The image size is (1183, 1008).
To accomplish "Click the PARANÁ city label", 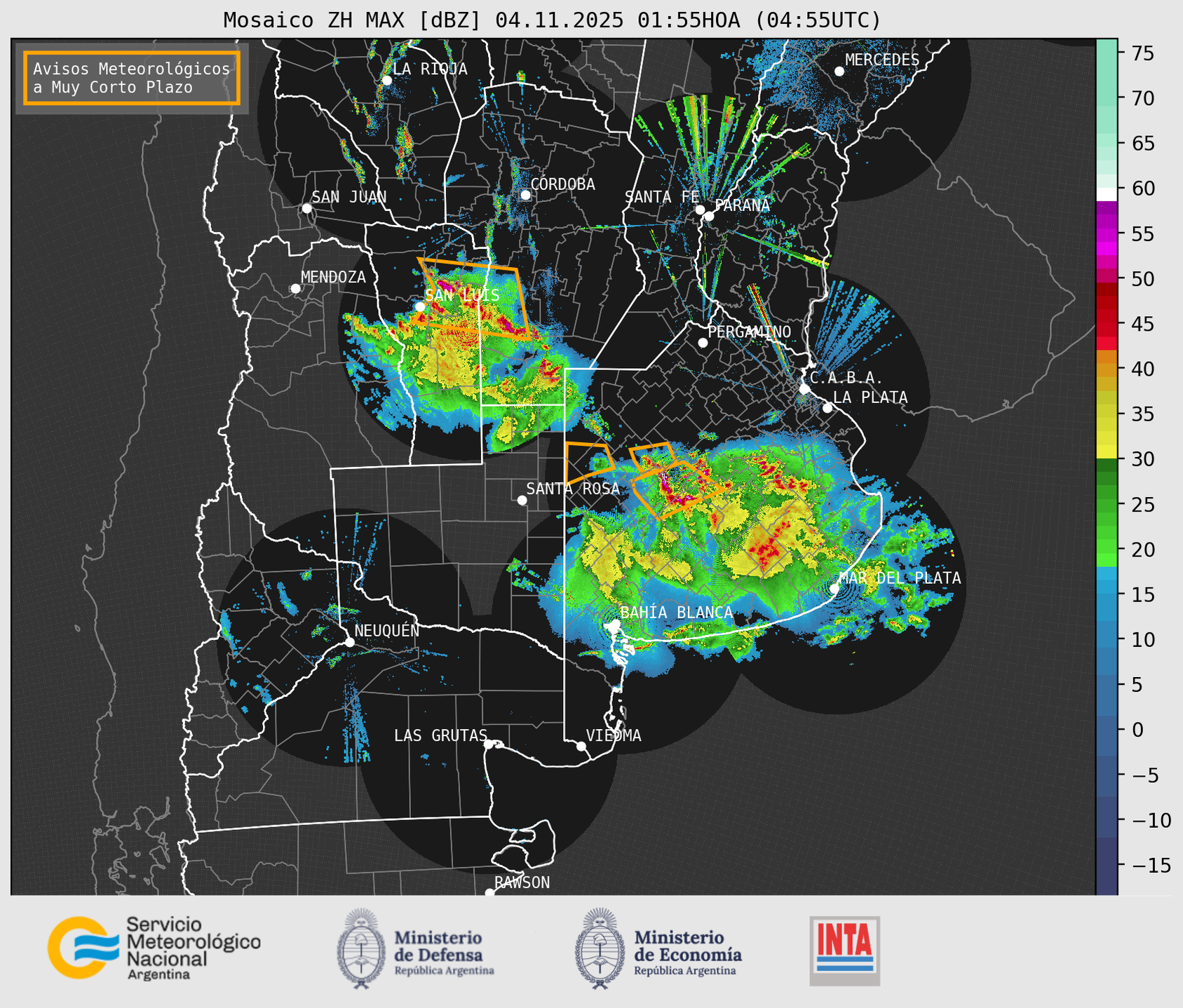I will 742,205.
